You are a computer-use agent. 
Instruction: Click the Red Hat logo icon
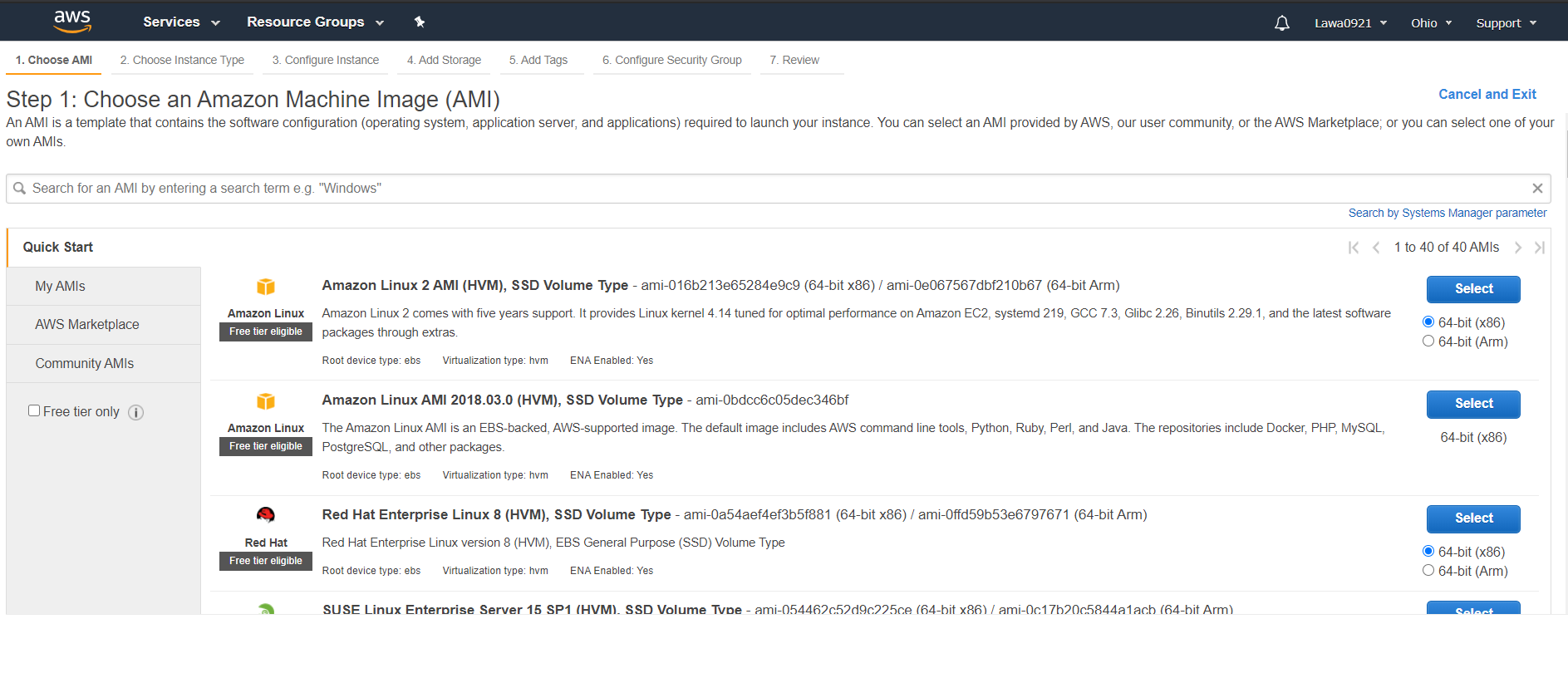click(266, 515)
